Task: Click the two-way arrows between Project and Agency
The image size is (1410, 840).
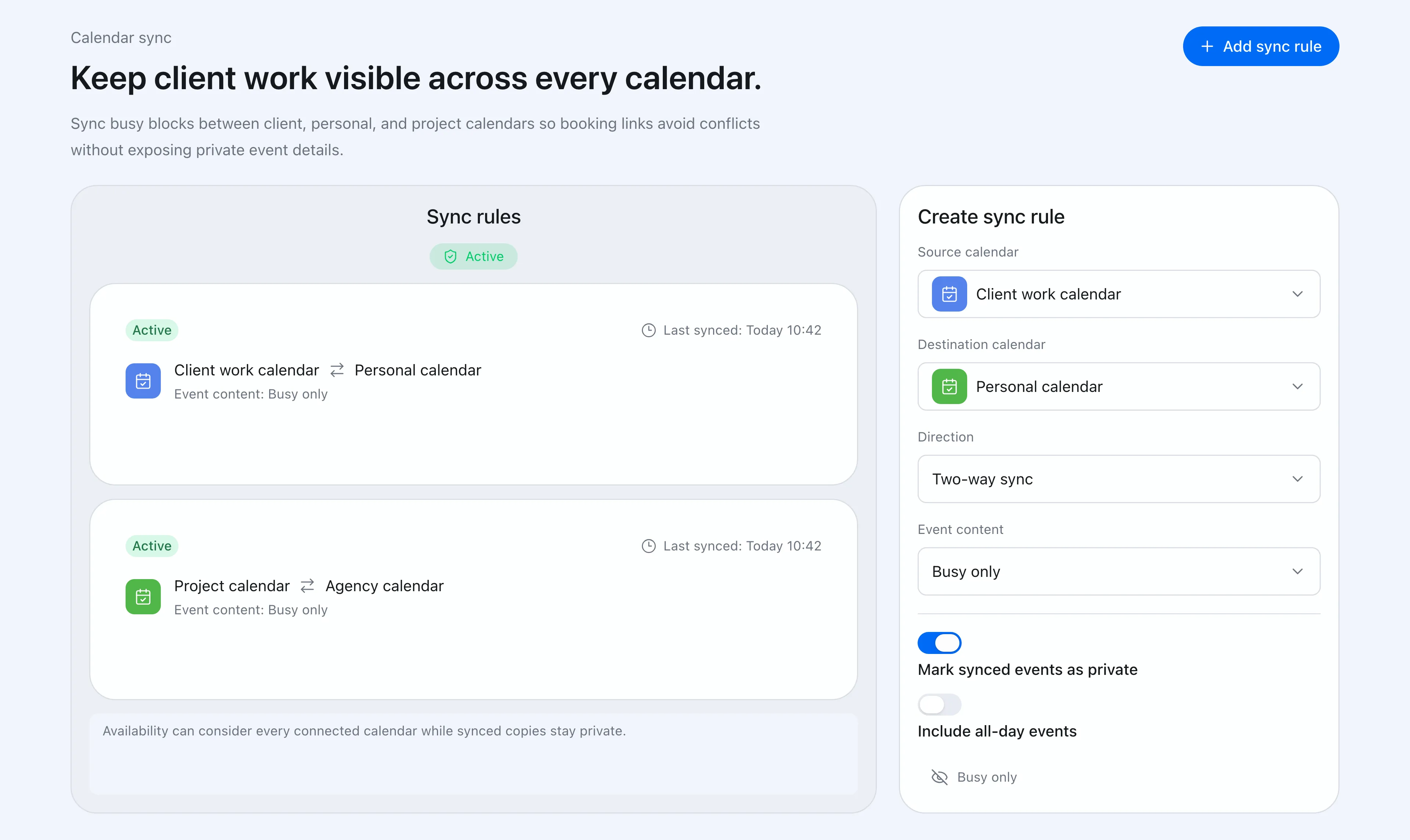Action: point(307,586)
